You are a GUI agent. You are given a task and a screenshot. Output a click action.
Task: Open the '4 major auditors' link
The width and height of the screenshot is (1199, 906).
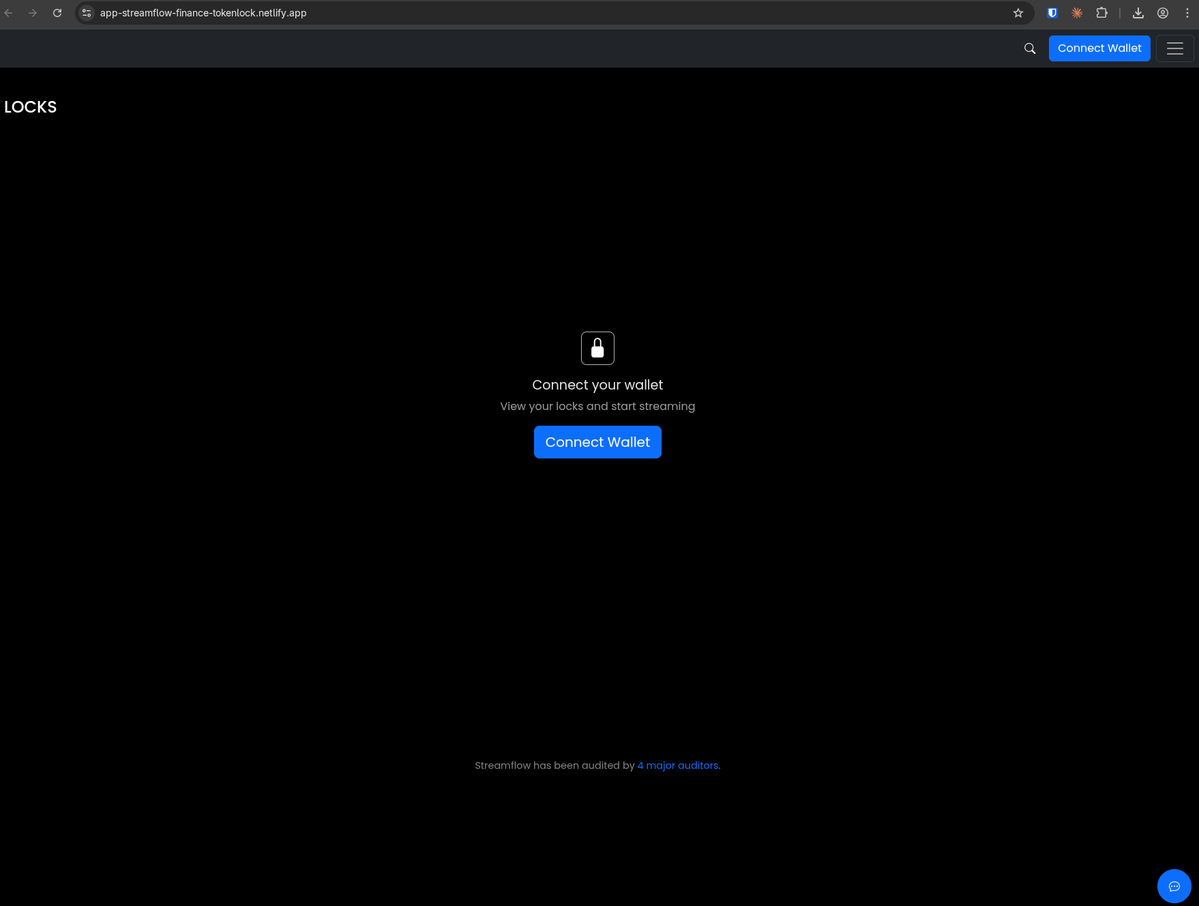coord(677,765)
